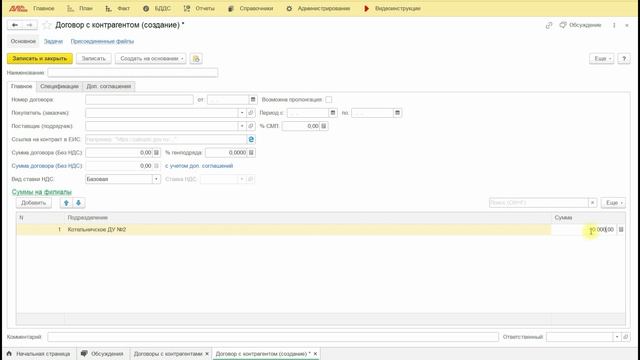Screen dimensions: 640x360
Task: Switch to Доп. соглашения tab
Action: pyautogui.click(x=109, y=87)
